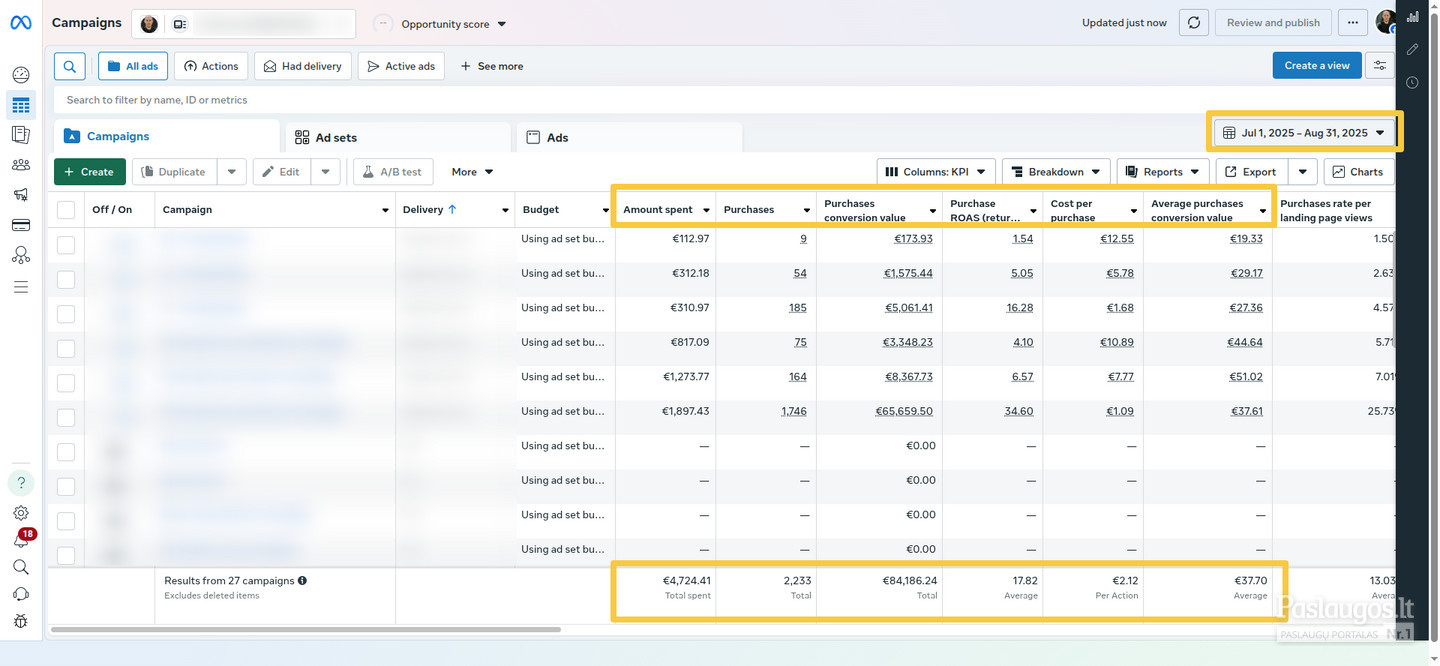Open Audiences people icon in left sidebar
1440x666 pixels.
coord(21,165)
